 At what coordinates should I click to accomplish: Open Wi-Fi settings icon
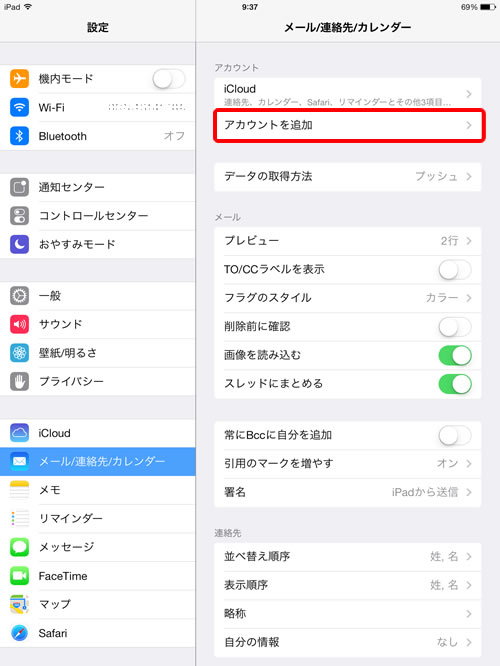pyautogui.click(x=19, y=107)
